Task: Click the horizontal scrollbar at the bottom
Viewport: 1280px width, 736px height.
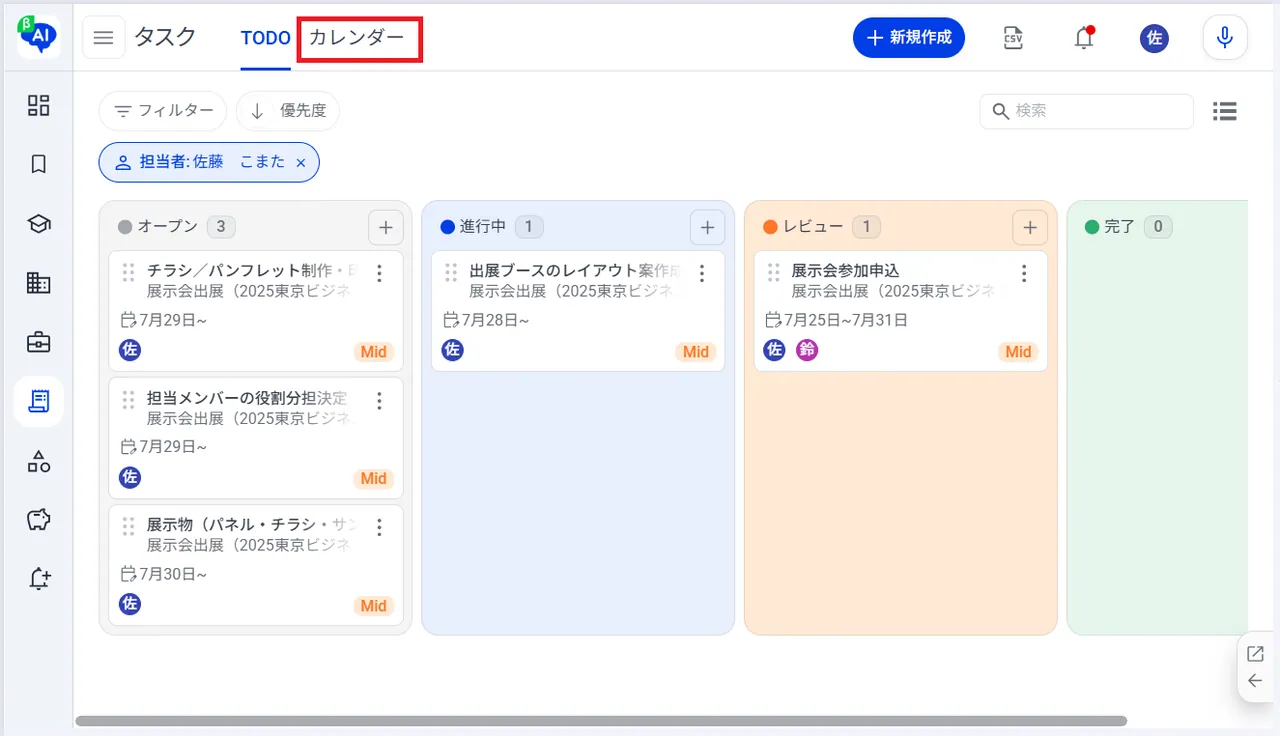Action: (x=601, y=721)
